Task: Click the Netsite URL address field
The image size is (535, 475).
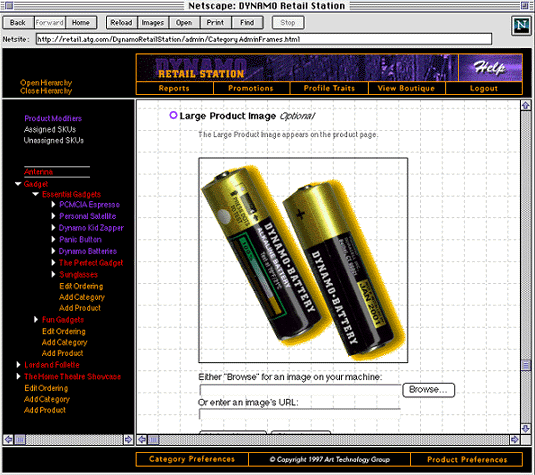Action: pos(264,39)
